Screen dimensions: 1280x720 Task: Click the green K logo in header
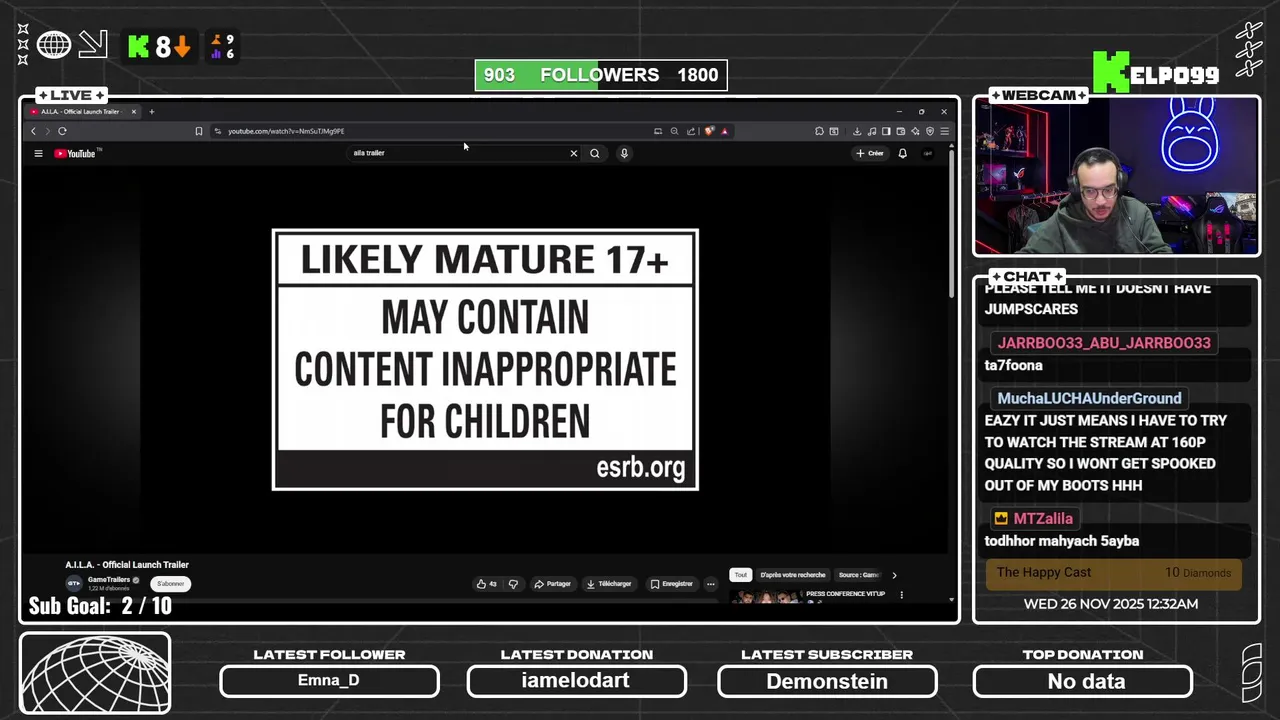[x=138, y=46]
